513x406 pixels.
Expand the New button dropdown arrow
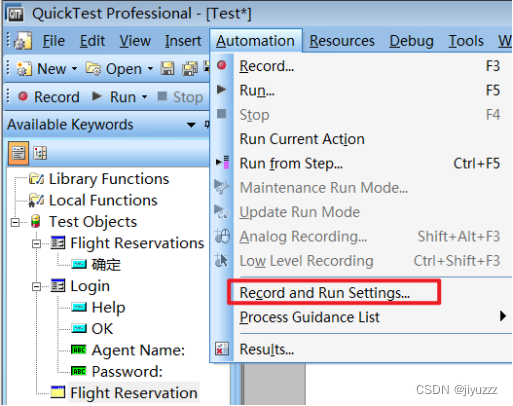74,69
